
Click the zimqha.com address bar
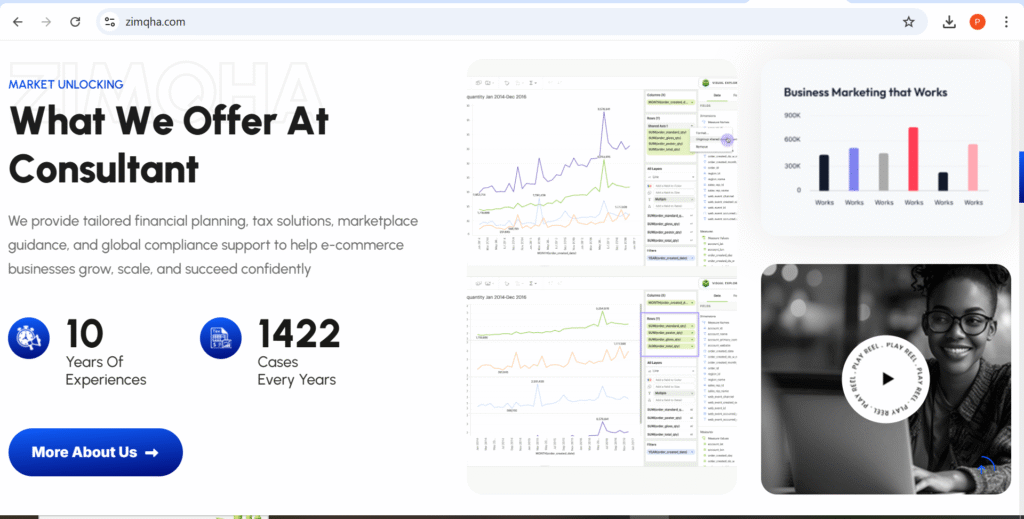pyautogui.click(x=500, y=21)
